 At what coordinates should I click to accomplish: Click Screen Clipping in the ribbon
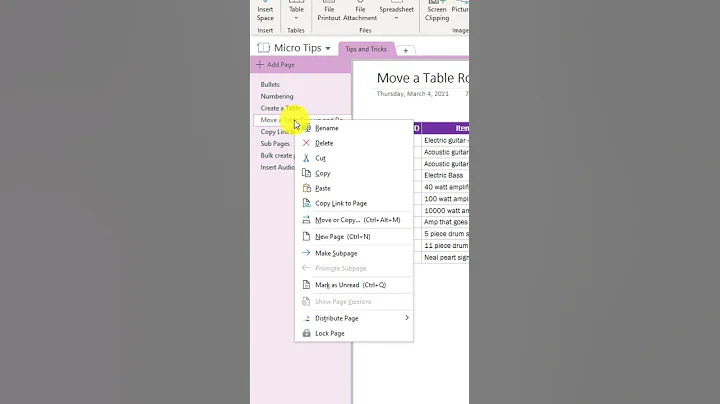click(x=437, y=11)
